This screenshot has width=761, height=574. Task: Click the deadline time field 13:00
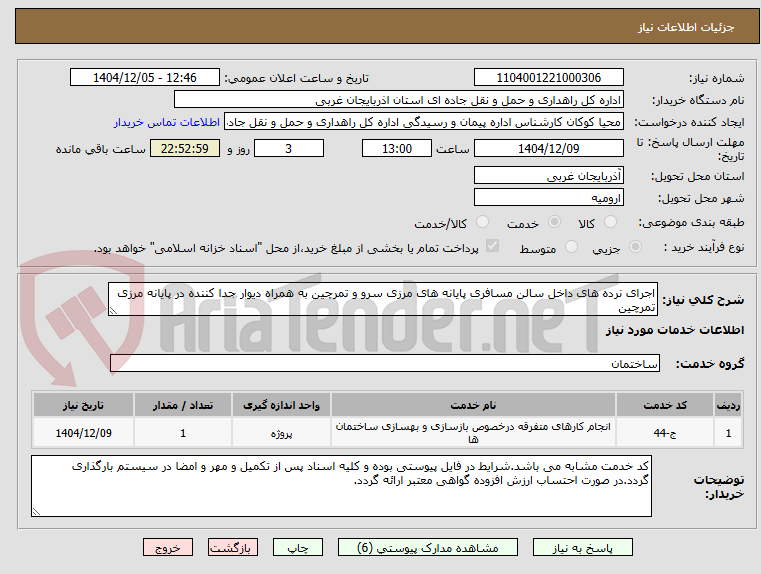tap(397, 148)
